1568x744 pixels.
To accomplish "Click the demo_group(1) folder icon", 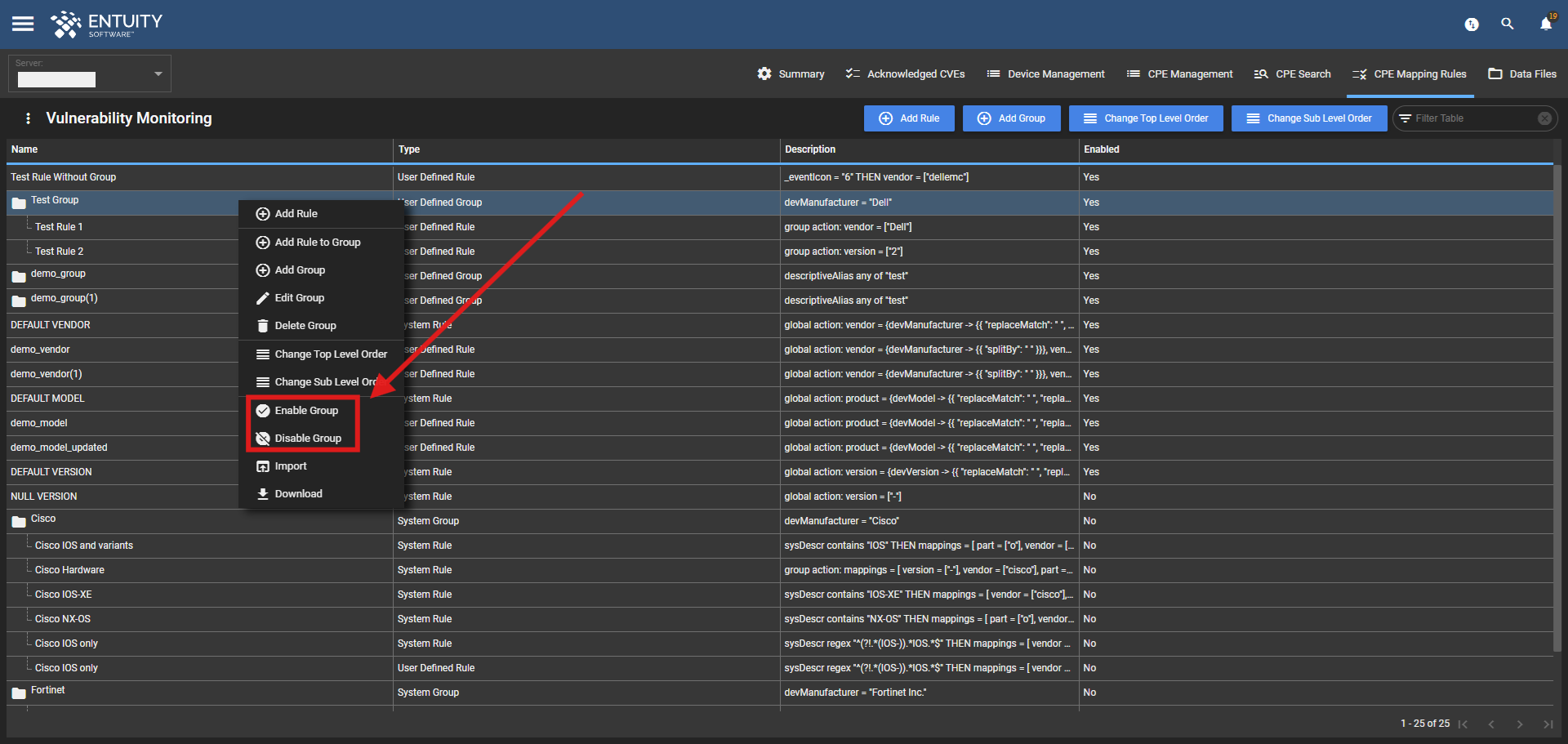I will pos(19,301).
